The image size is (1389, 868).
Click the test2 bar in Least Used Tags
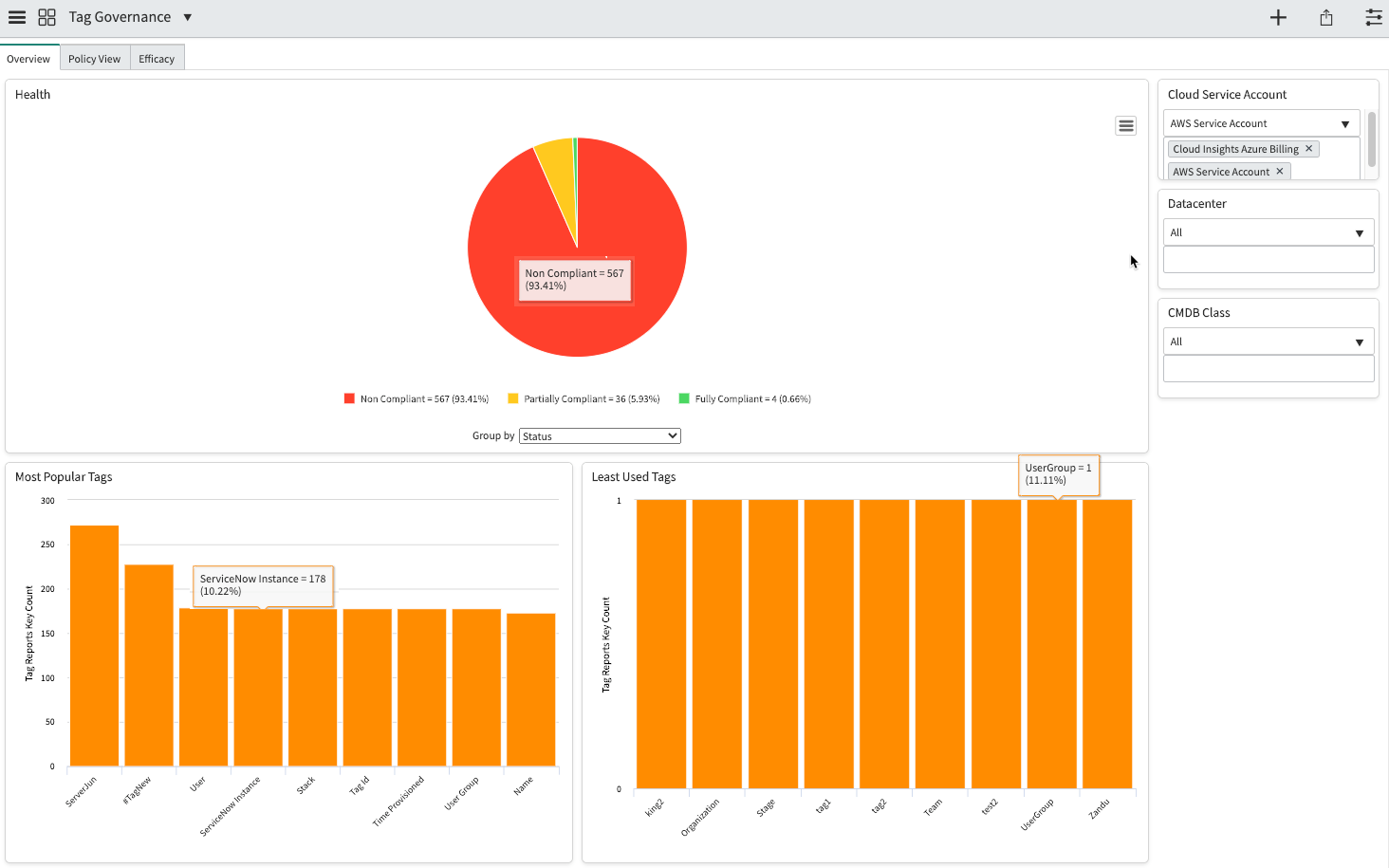(x=996, y=644)
